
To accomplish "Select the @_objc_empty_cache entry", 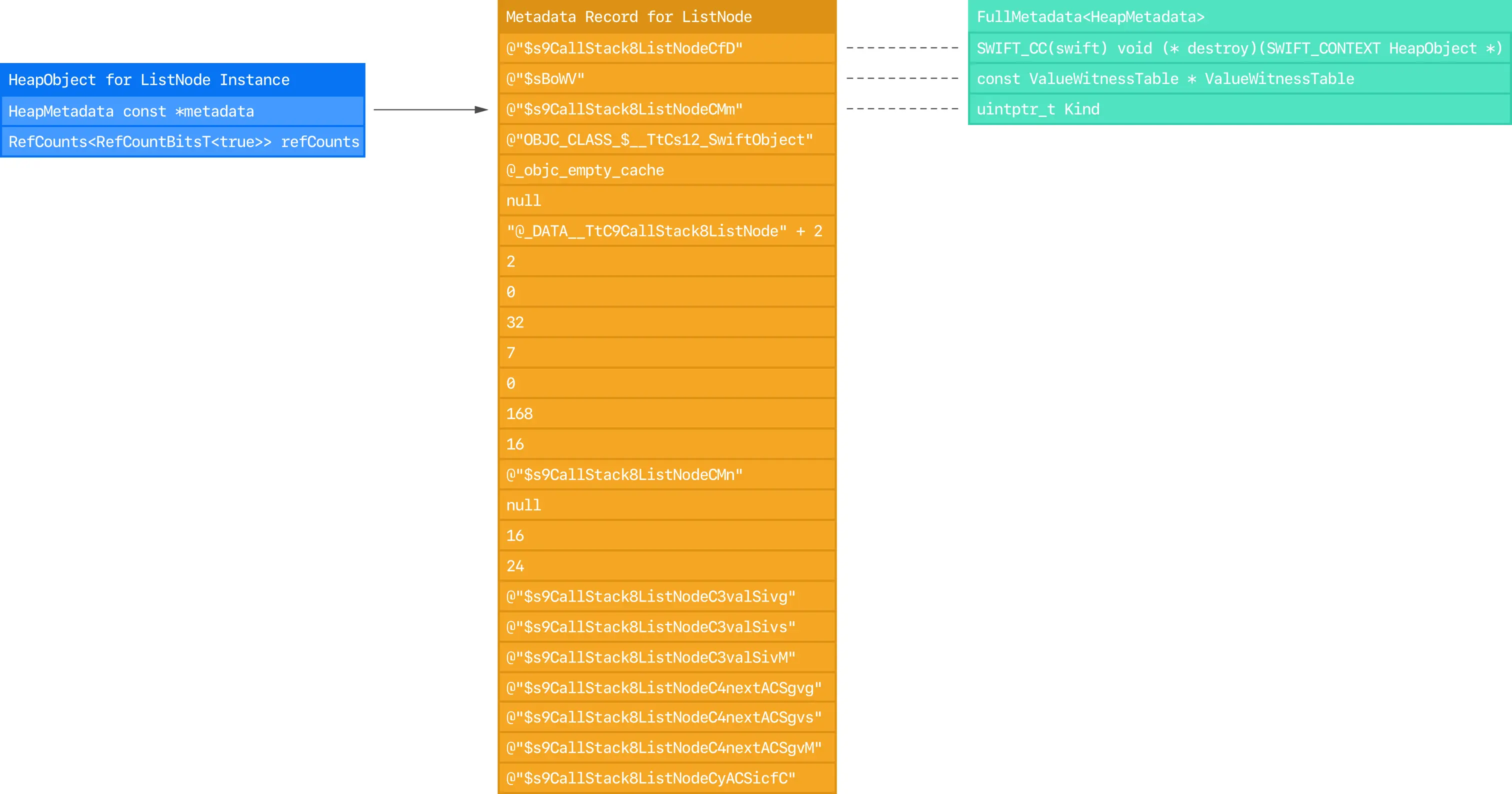I will tap(667, 170).
